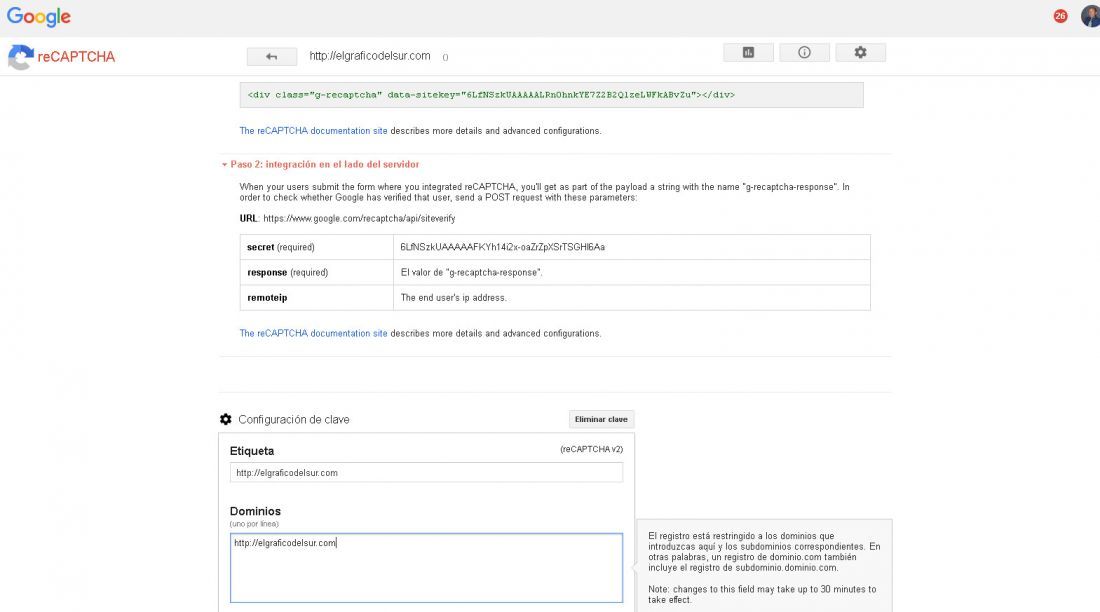
Task: Click the Etiqueta heading label
Action: point(252,451)
